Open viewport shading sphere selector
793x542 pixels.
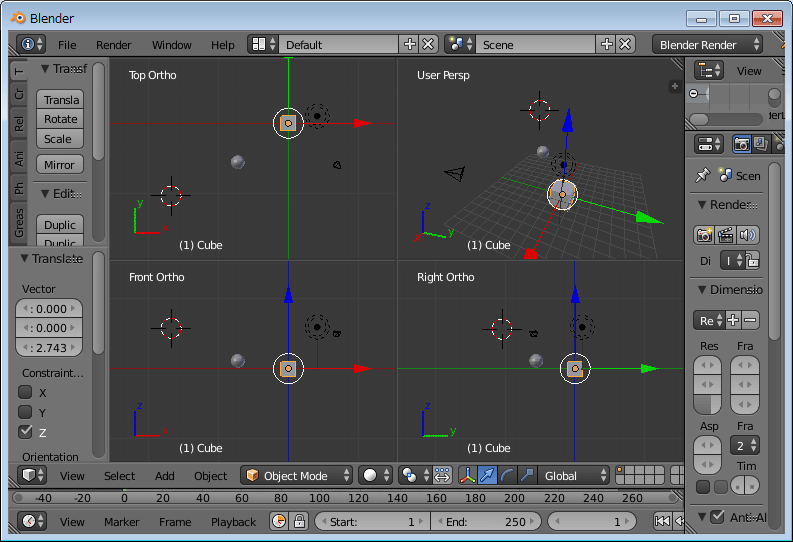click(x=375, y=475)
